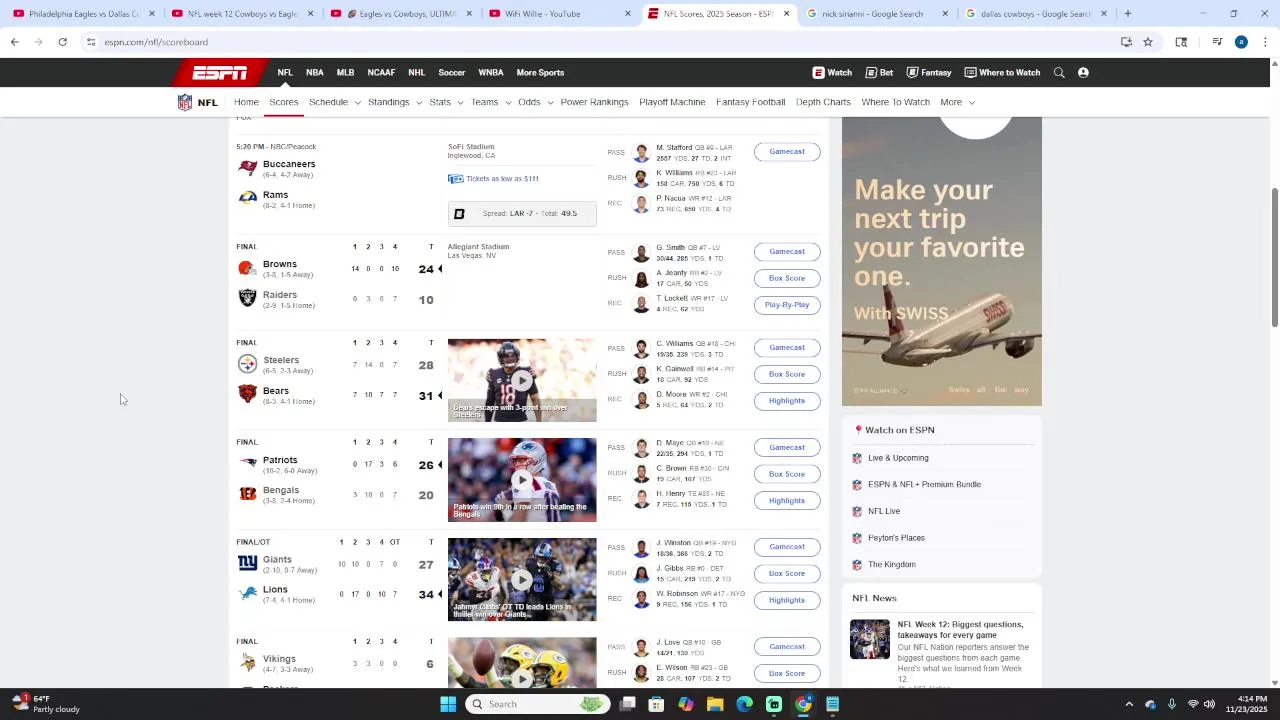The height and width of the screenshot is (720, 1280).
Task: Open the ESPN Bet link
Action: point(879,73)
